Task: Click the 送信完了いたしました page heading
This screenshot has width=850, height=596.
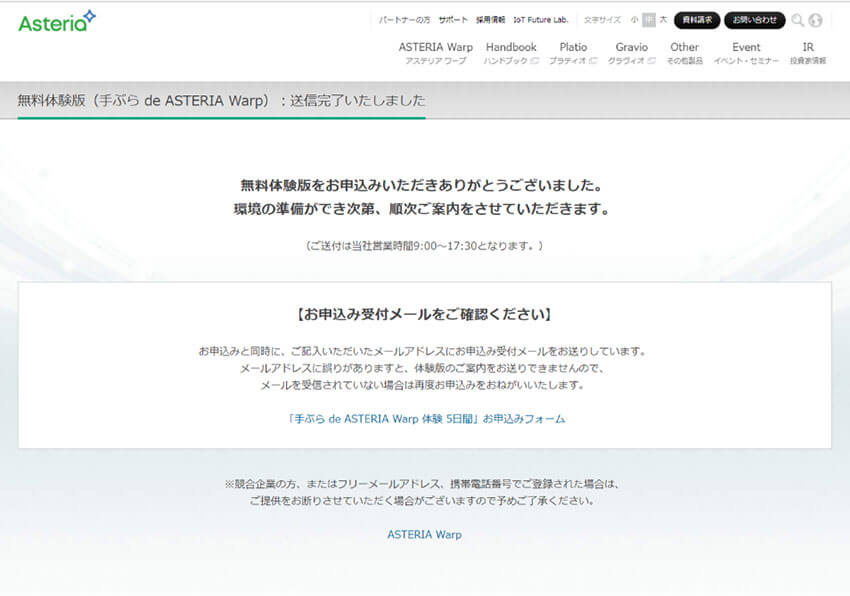Action: click(221, 100)
